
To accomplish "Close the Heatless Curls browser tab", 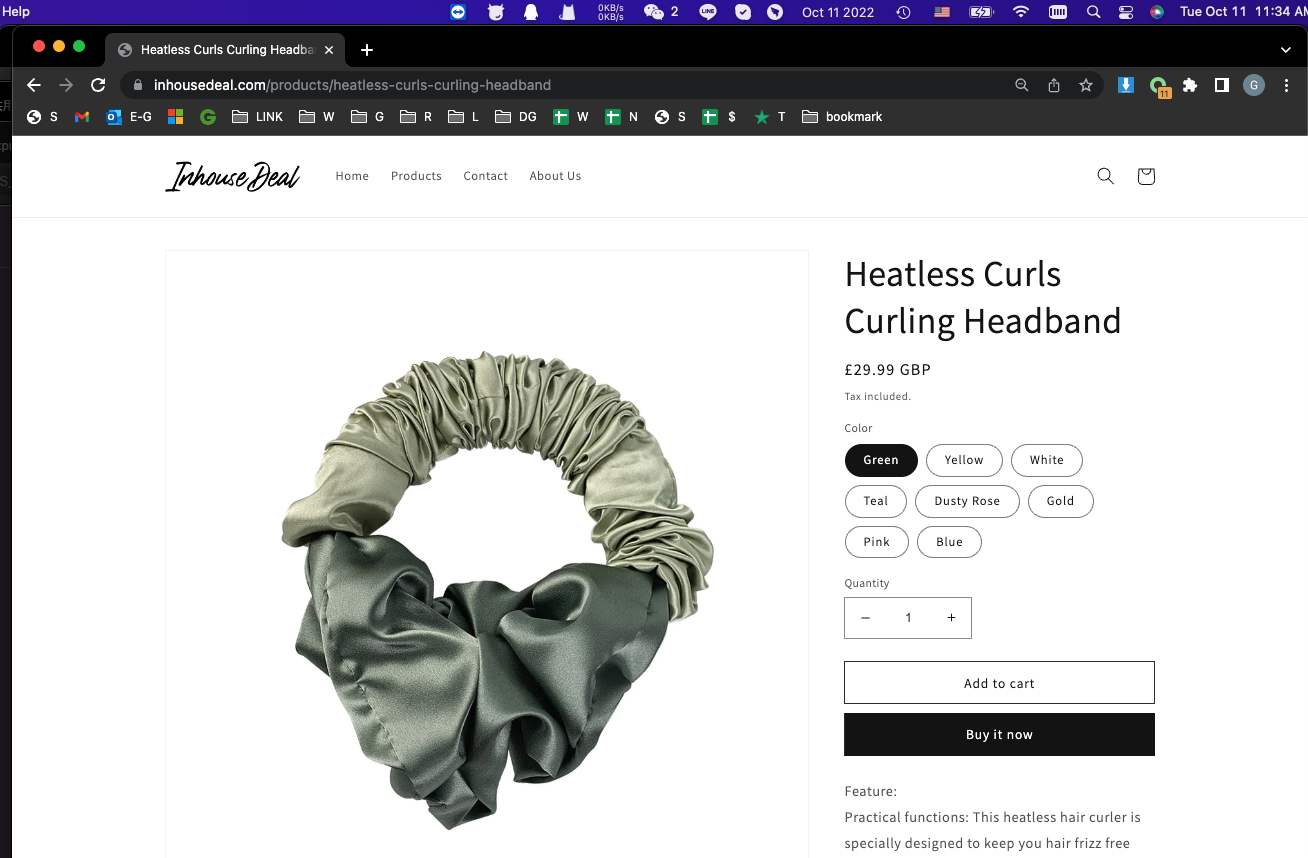I will pos(329,49).
